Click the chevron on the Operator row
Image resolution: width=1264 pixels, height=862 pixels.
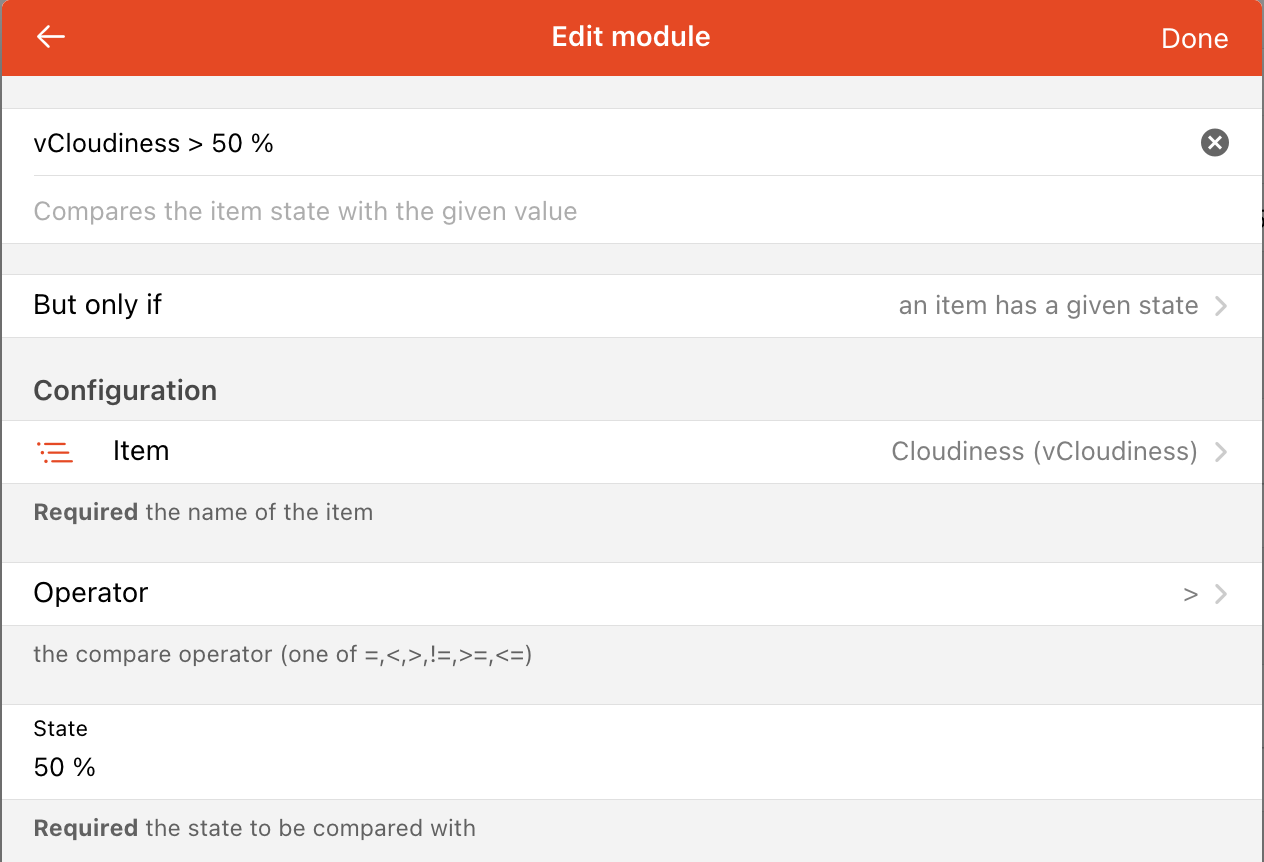pyautogui.click(x=1221, y=594)
